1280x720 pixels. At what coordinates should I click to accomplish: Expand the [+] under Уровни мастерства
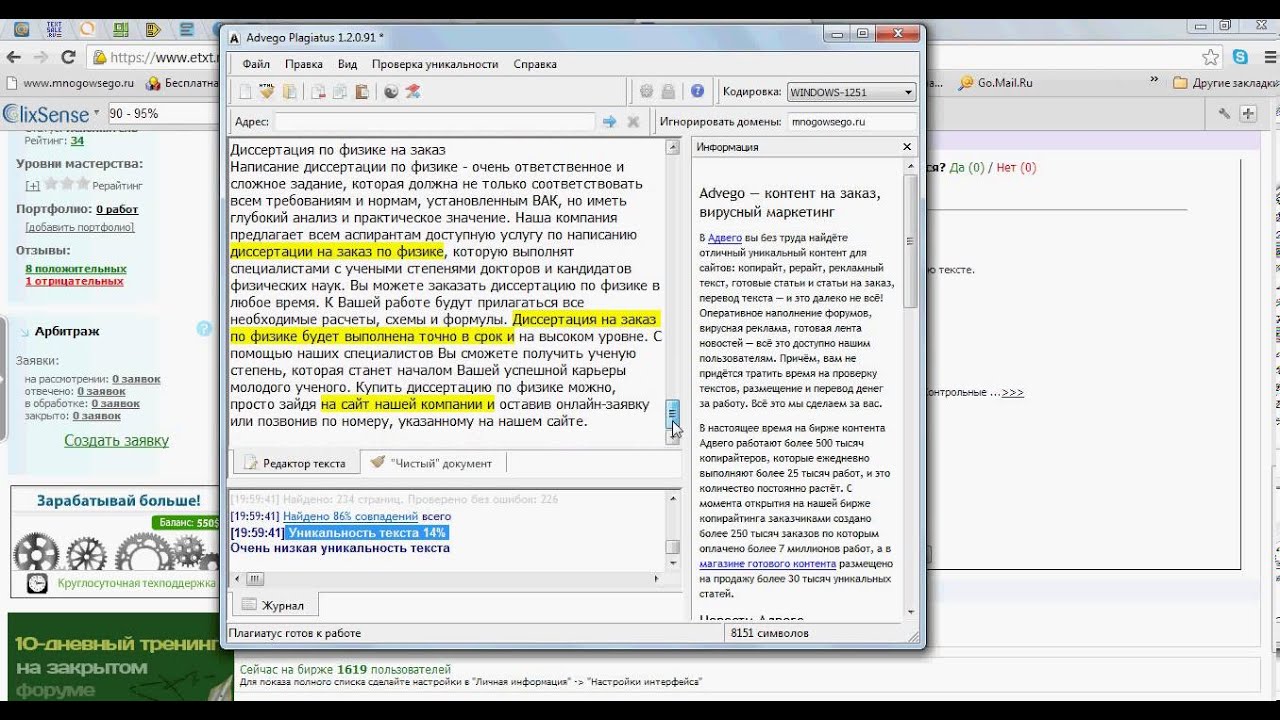33,185
